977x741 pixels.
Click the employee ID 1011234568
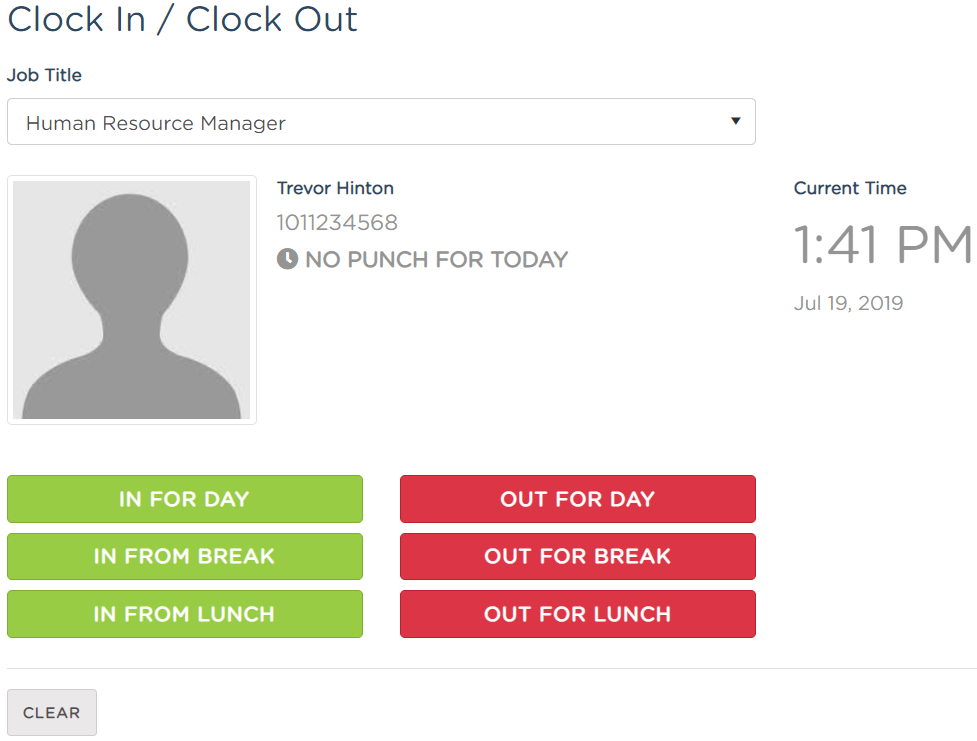point(337,222)
